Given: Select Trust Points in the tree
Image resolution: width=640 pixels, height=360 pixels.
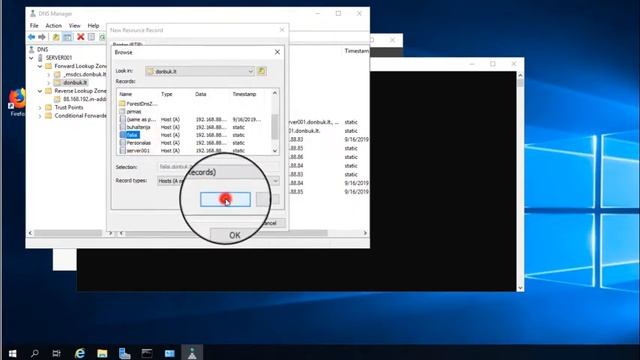Looking at the screenshot, I should [x=69, y=108].
